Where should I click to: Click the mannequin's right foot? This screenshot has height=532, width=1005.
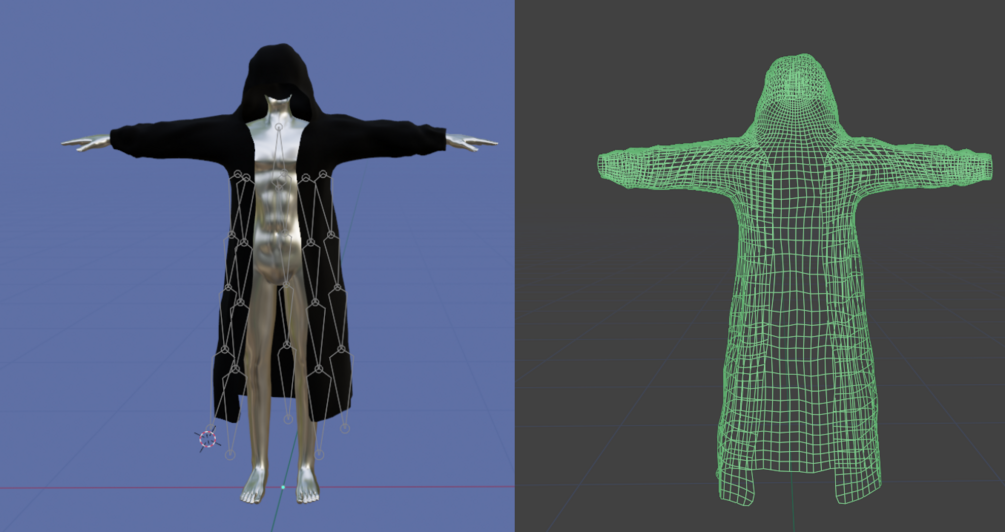308,485
